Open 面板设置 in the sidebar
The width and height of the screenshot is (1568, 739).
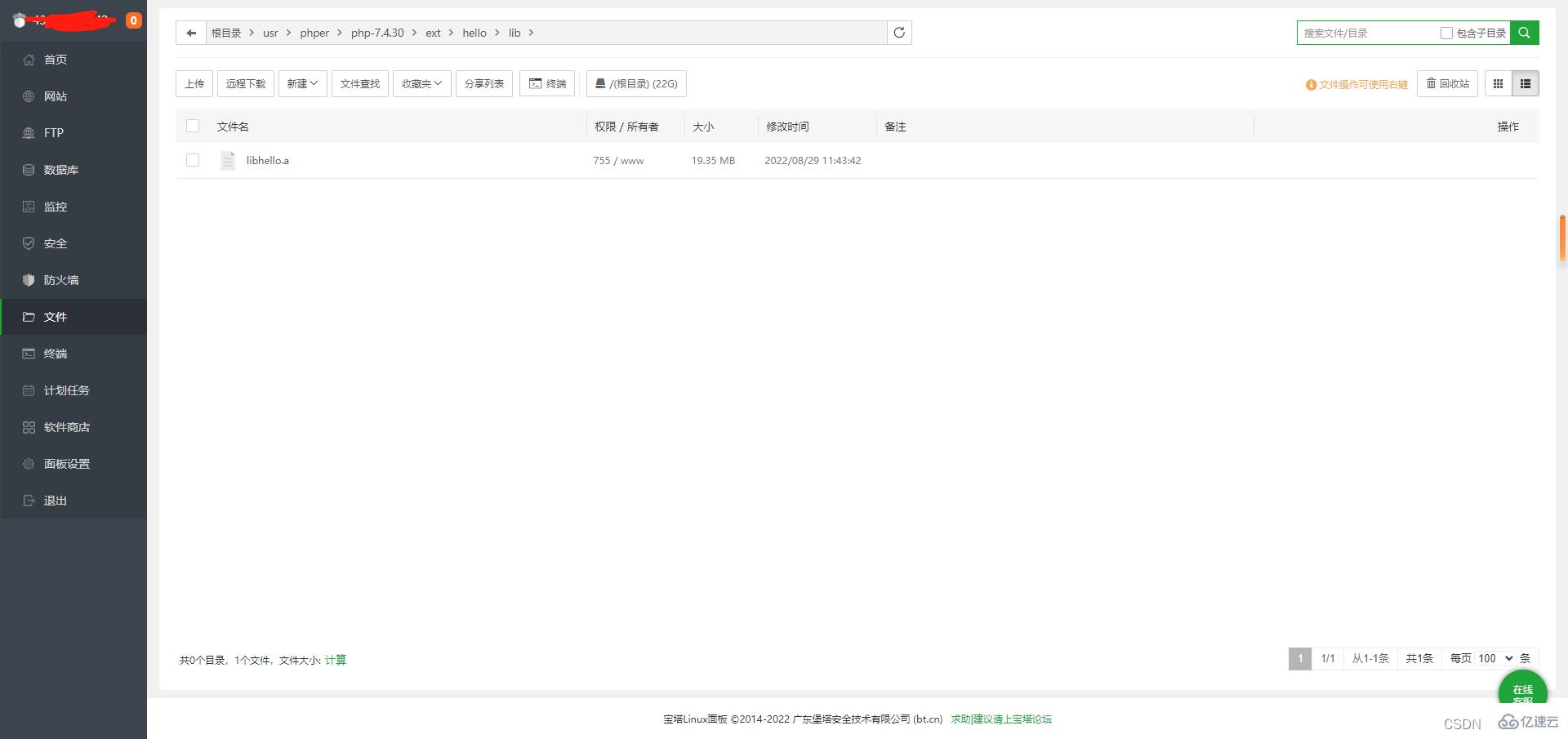[x=73, y=464]
